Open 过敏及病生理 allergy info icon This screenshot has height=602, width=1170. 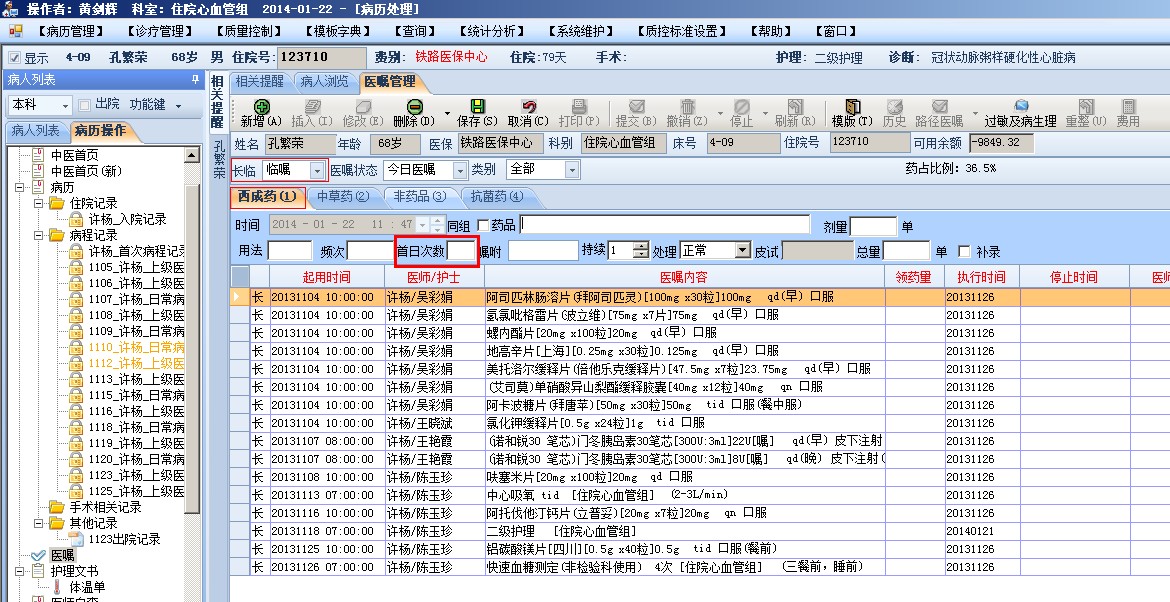click(1021, 106)
